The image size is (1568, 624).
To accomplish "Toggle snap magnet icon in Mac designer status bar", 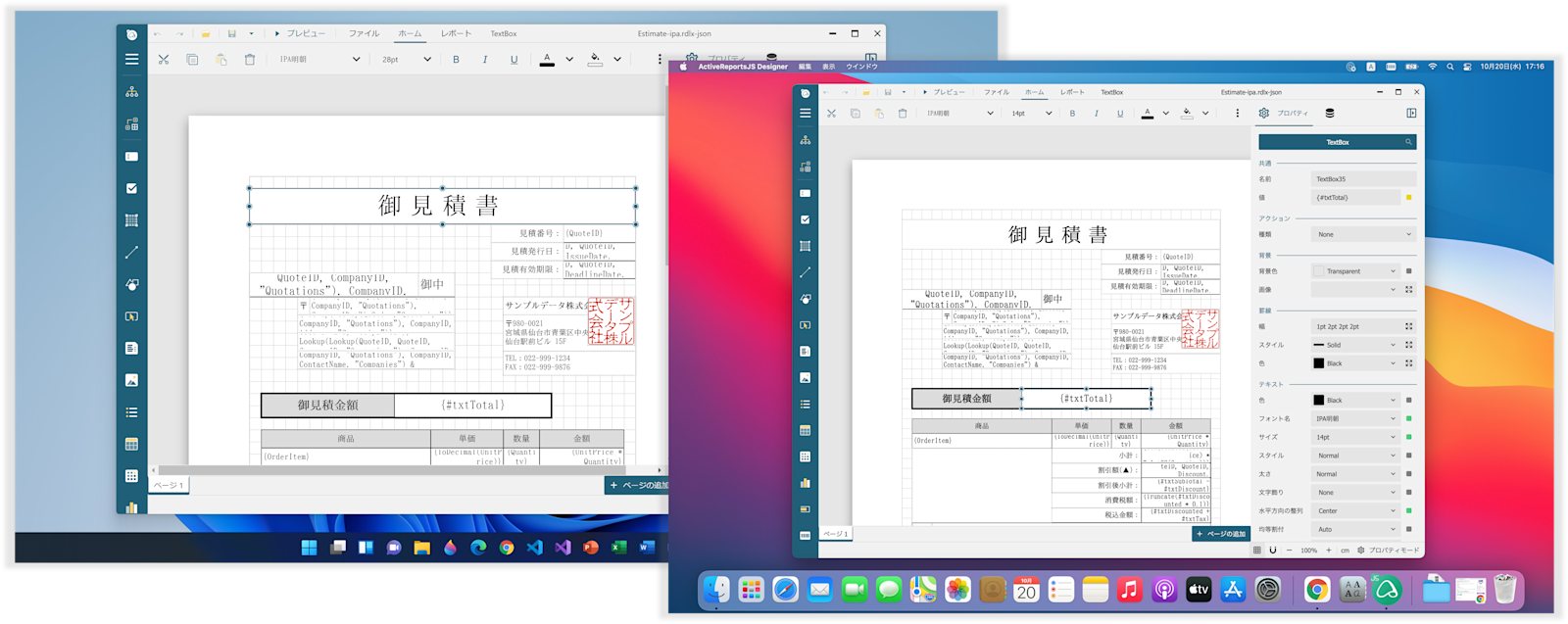I will (x=1273, y=551).
